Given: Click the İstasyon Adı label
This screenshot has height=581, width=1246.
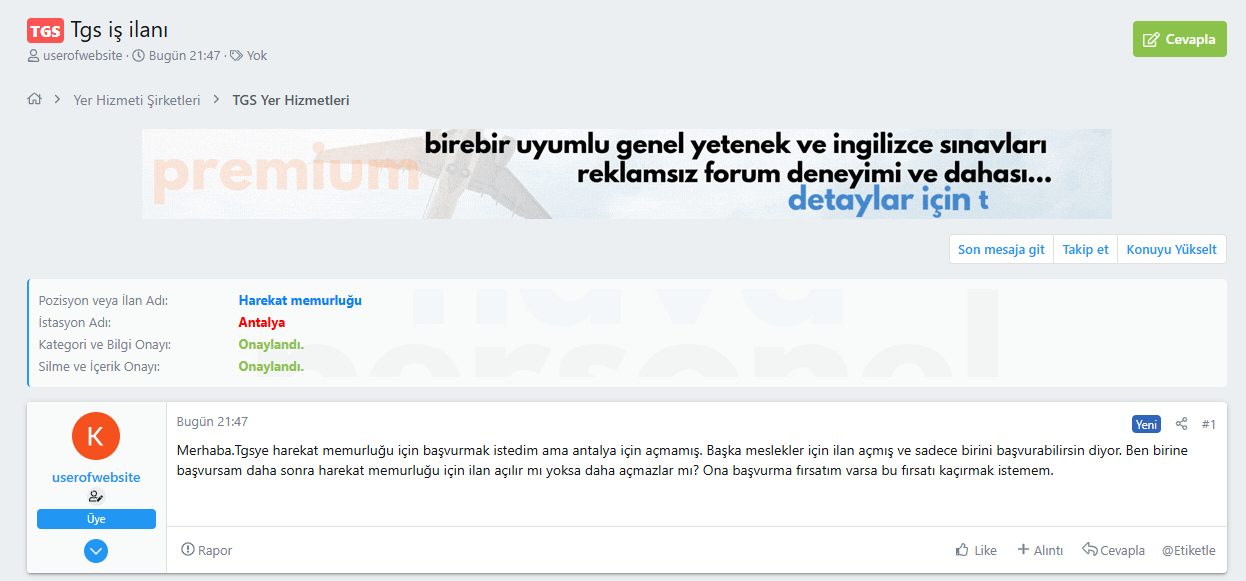Looking at the screenshot, I should coord(74,322).
